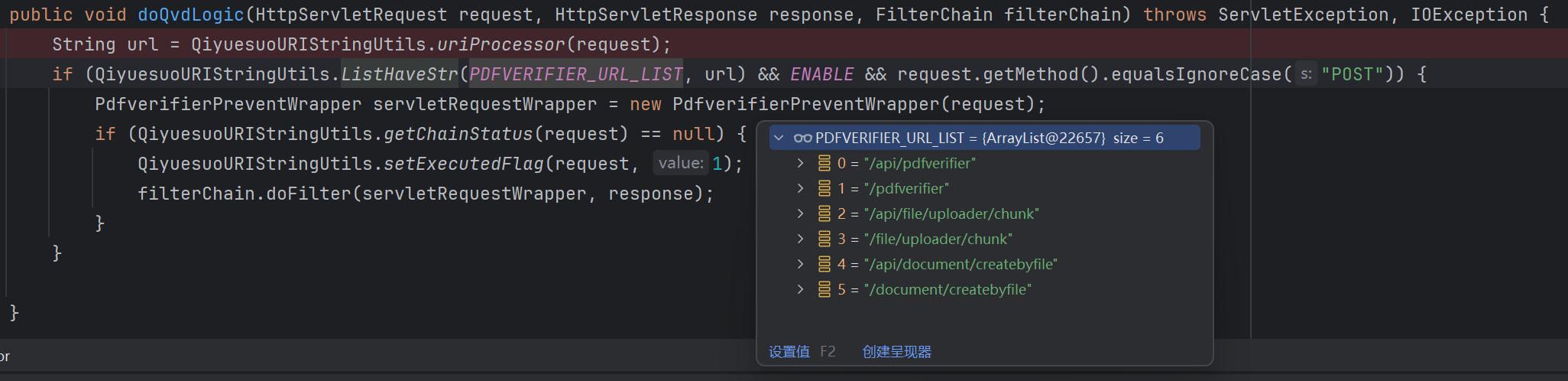Collapse the PDFVERIFIER_URL_LIST root node
This screenshot has width=1568, height=381.
pyautogui.click(x=779, y=138)
